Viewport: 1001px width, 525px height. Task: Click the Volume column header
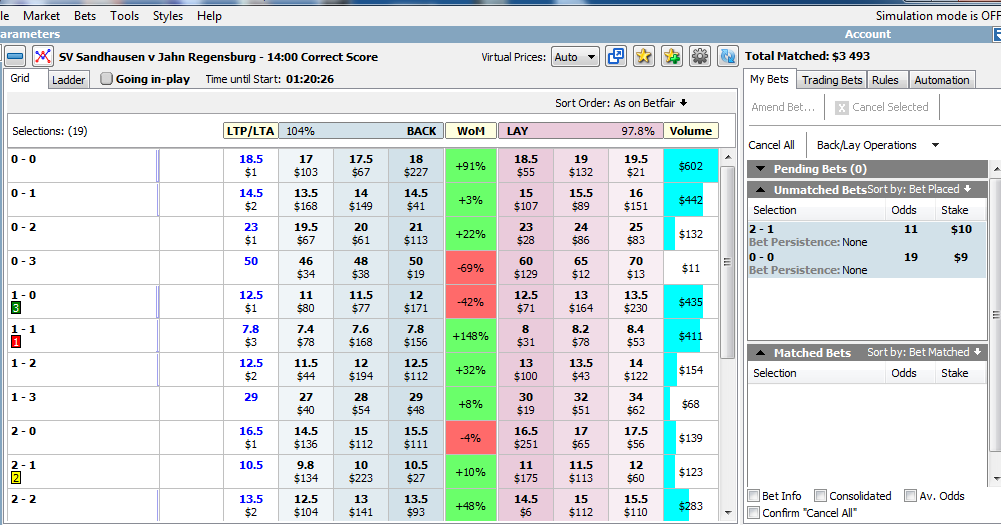click(691, 131)
